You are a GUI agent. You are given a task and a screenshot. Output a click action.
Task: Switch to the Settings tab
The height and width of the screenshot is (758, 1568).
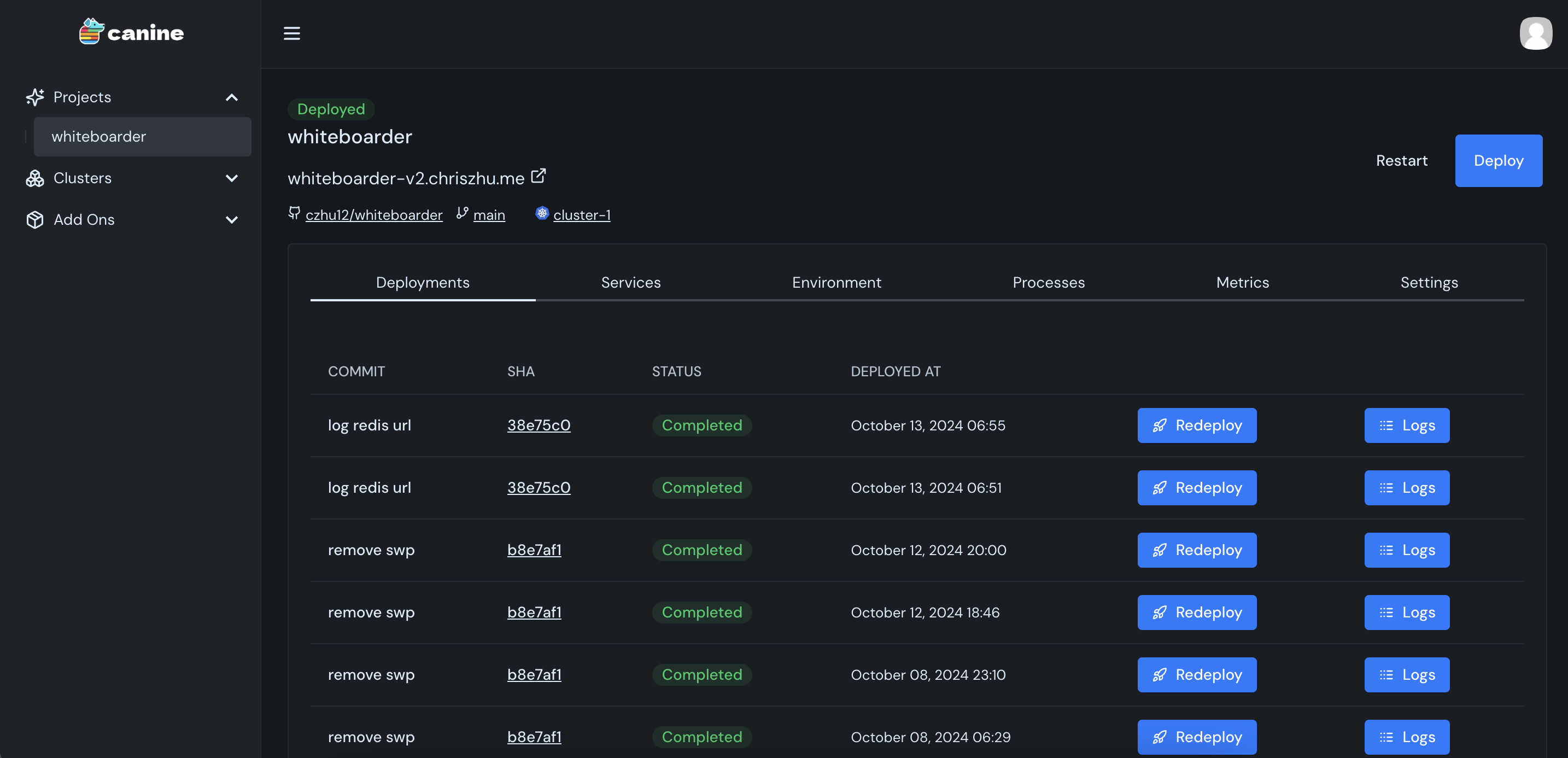(x=1429, y=283)
